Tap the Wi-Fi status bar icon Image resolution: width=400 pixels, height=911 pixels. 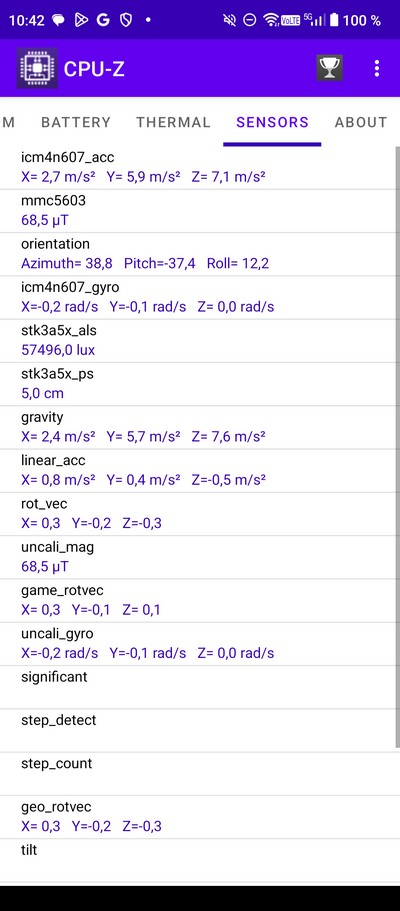tap(271, 20)
